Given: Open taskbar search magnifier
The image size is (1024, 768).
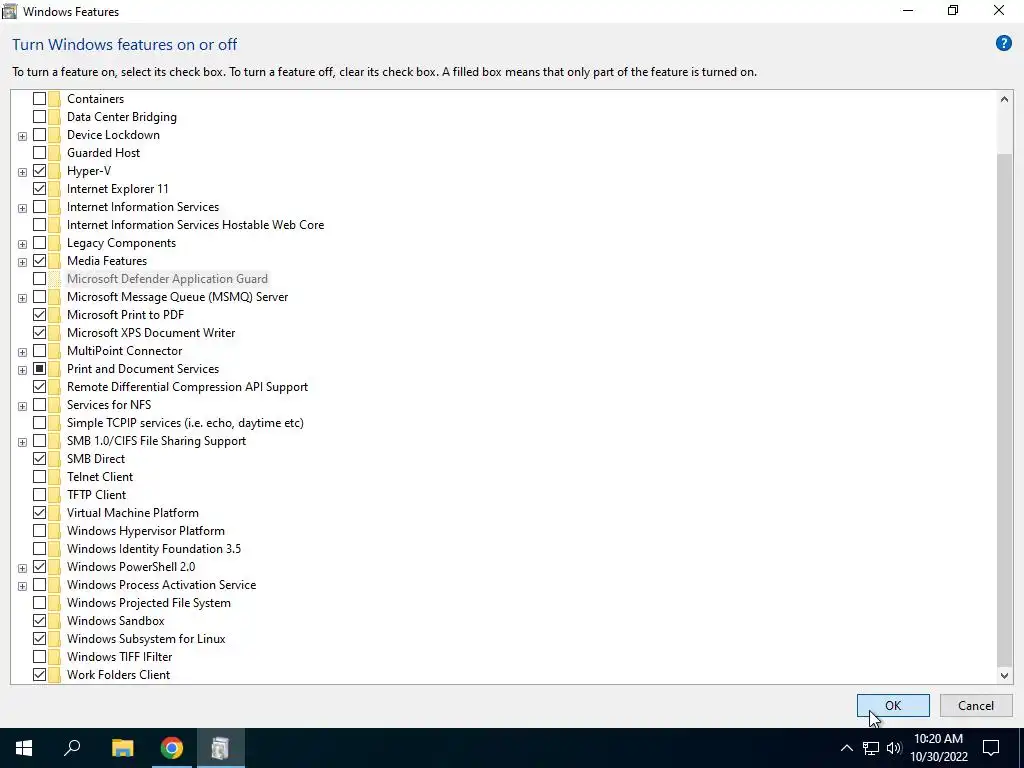Looking at the screenshot, I should (72, 748).
